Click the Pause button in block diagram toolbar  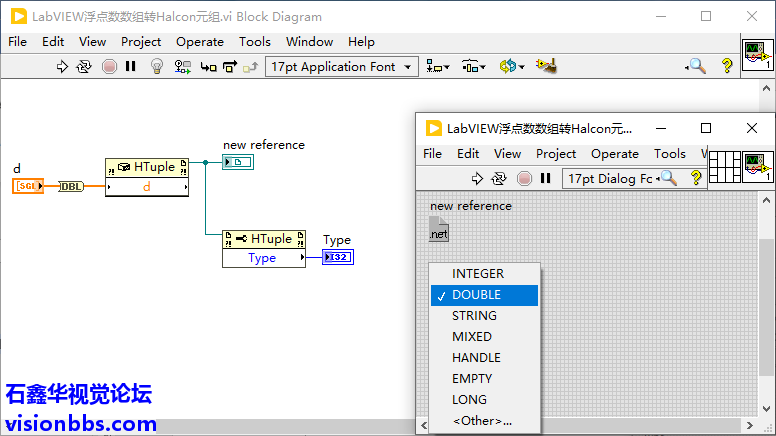(x=132, y=67)
